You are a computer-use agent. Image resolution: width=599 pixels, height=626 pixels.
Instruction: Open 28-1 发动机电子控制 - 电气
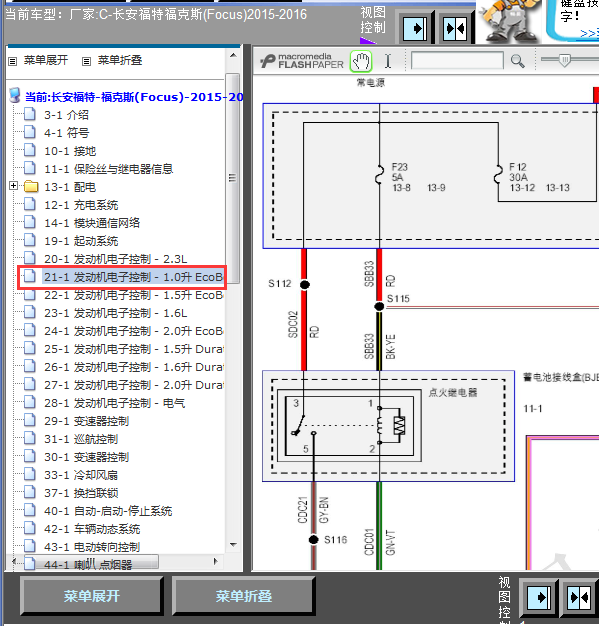click(114, 403)
